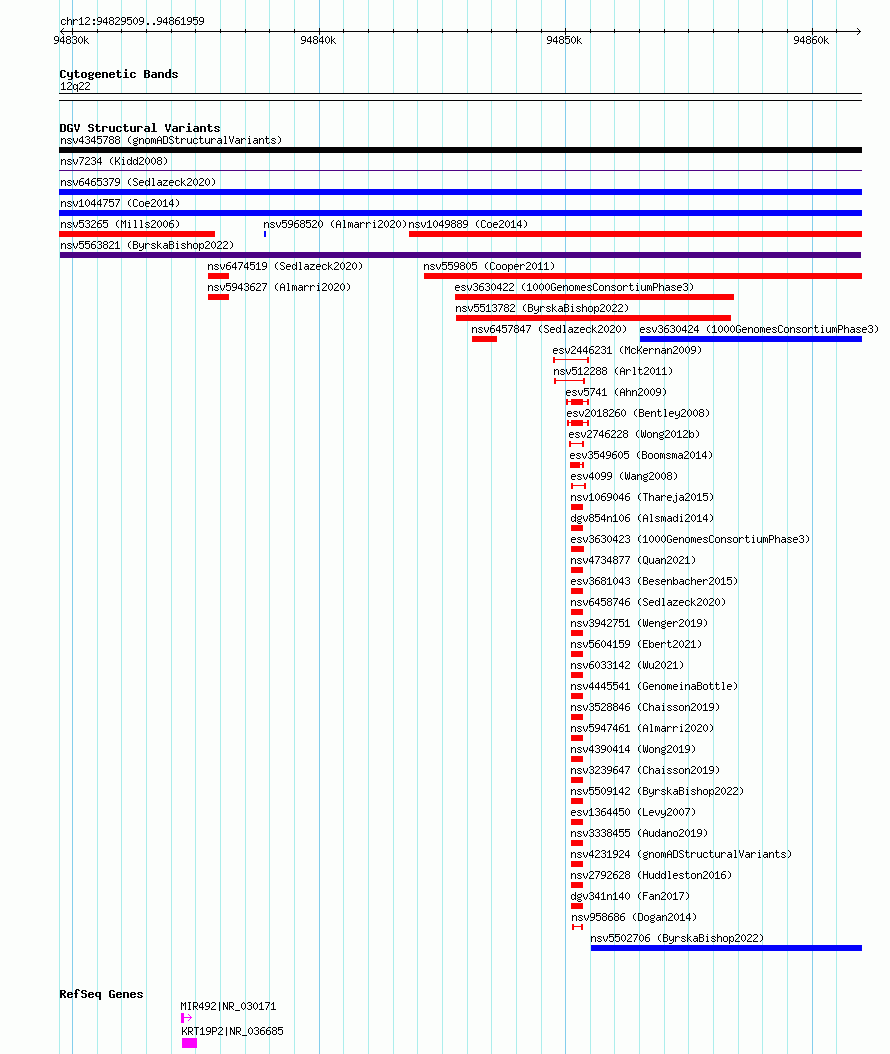The image size is (890, 1054).
Task: Open nsv5968520 (Almarri2020) variant label
Action: 335,224
